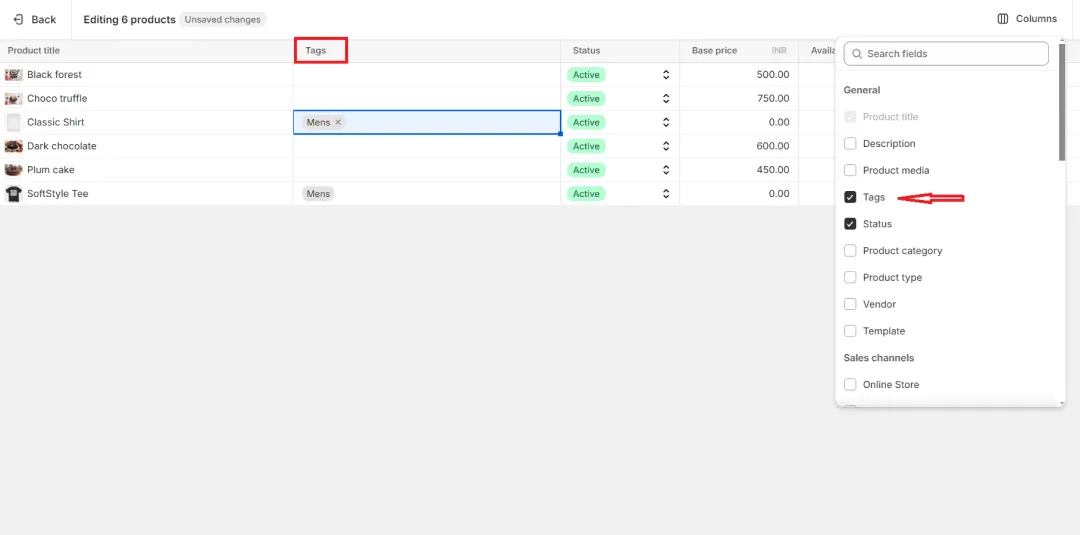This screenshot has width=1080, height=535.
Task: Click the Tags column header
Action: point(316,51)
